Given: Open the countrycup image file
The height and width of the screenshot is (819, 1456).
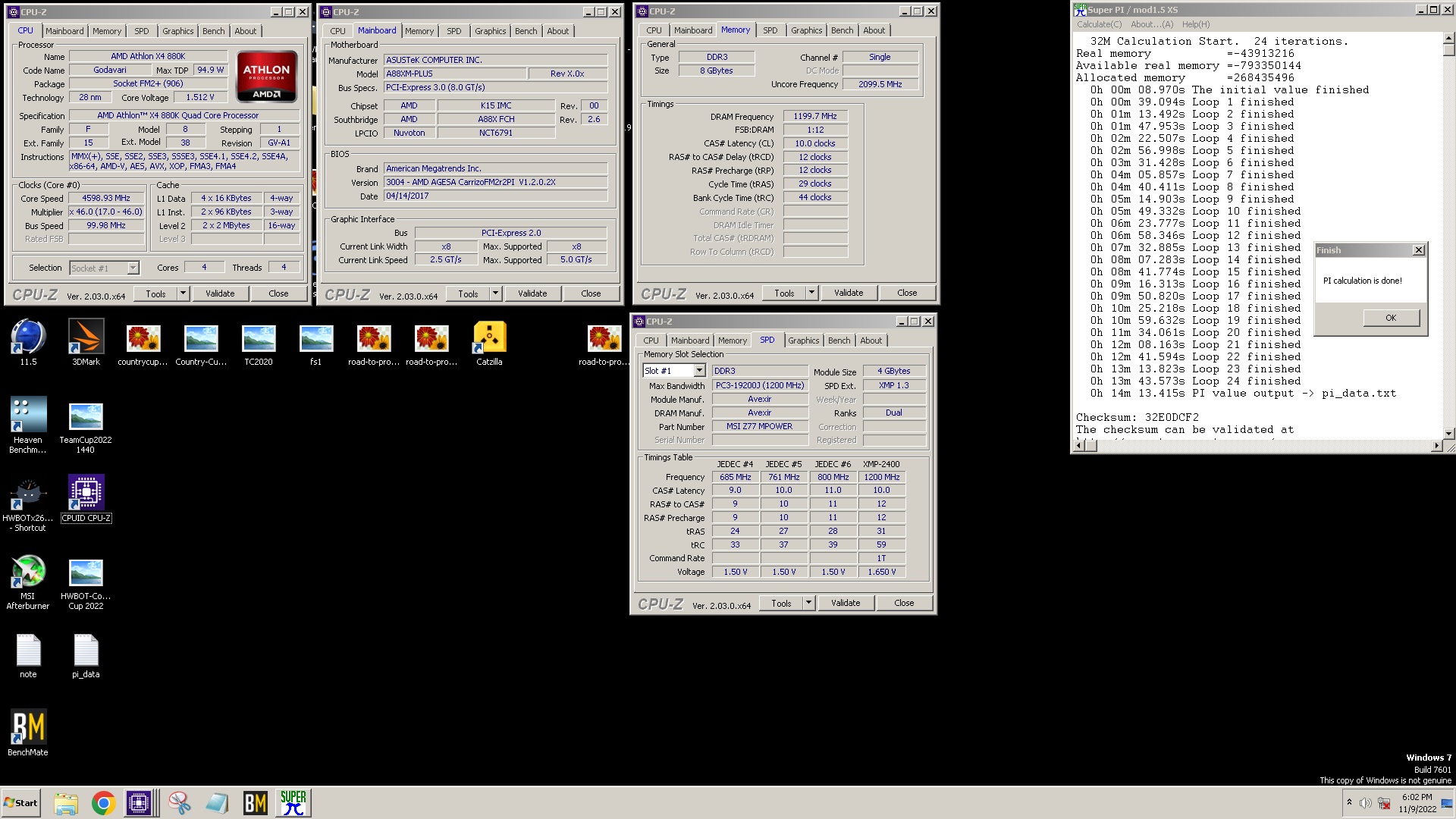Looking at the screenshot, I should coord(143,346).
